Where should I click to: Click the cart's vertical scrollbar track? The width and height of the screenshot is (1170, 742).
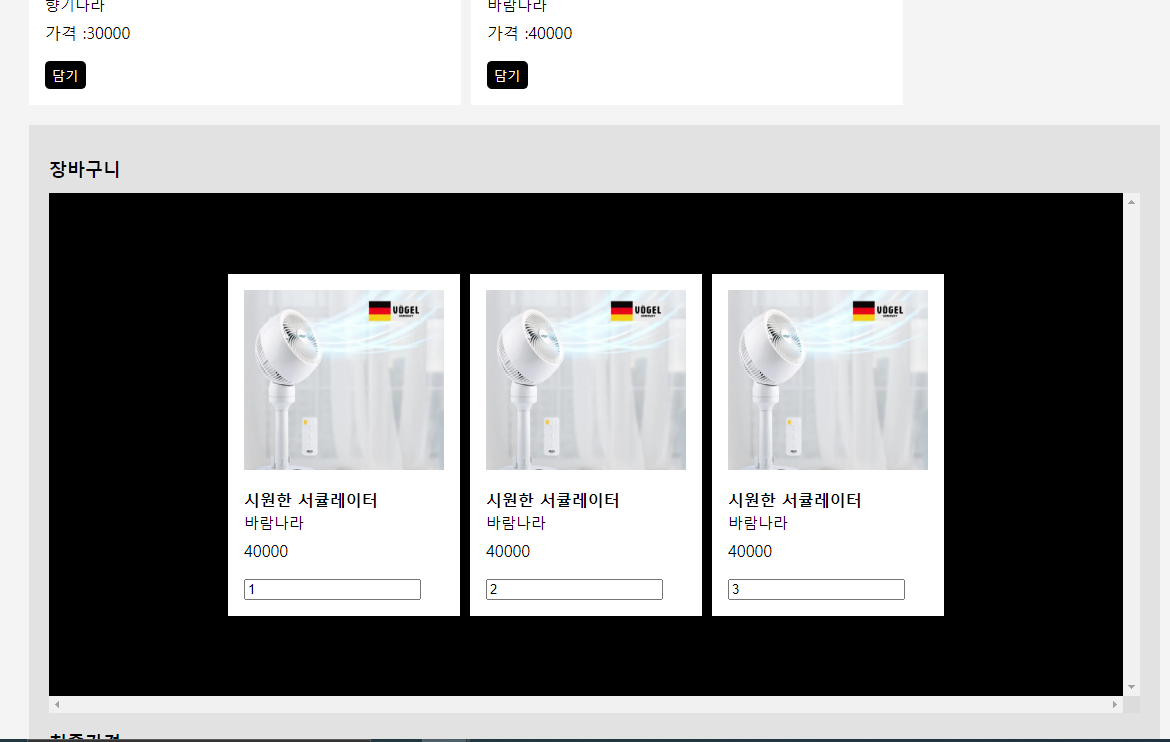[x=1131, y=444]
